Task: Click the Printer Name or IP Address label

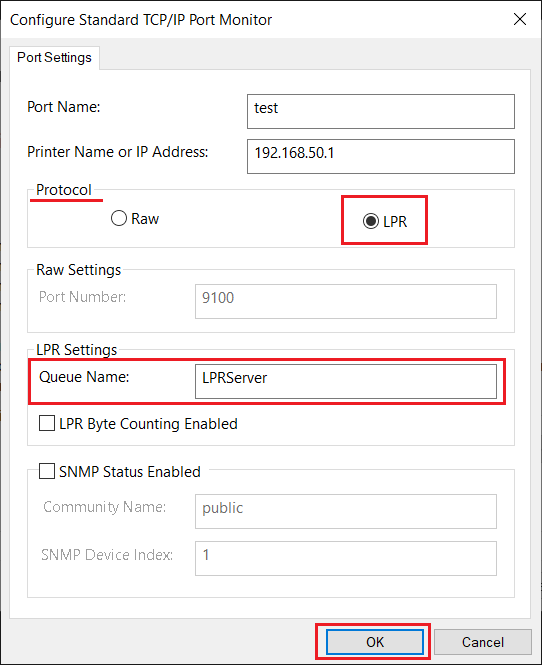Action: (x=117, y=152)
